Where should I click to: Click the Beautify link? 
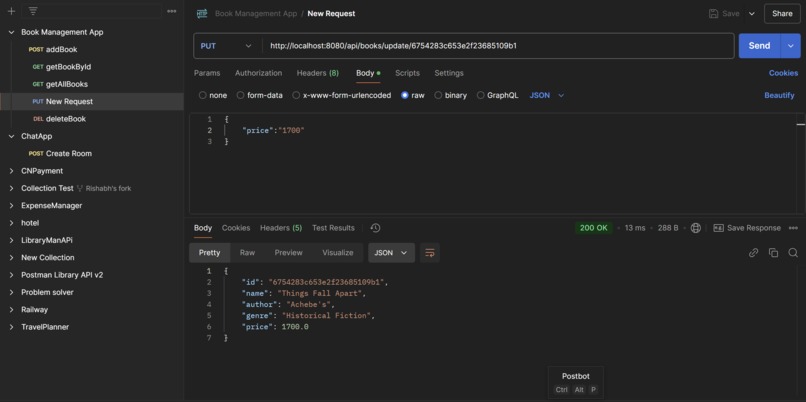(779, 95)
